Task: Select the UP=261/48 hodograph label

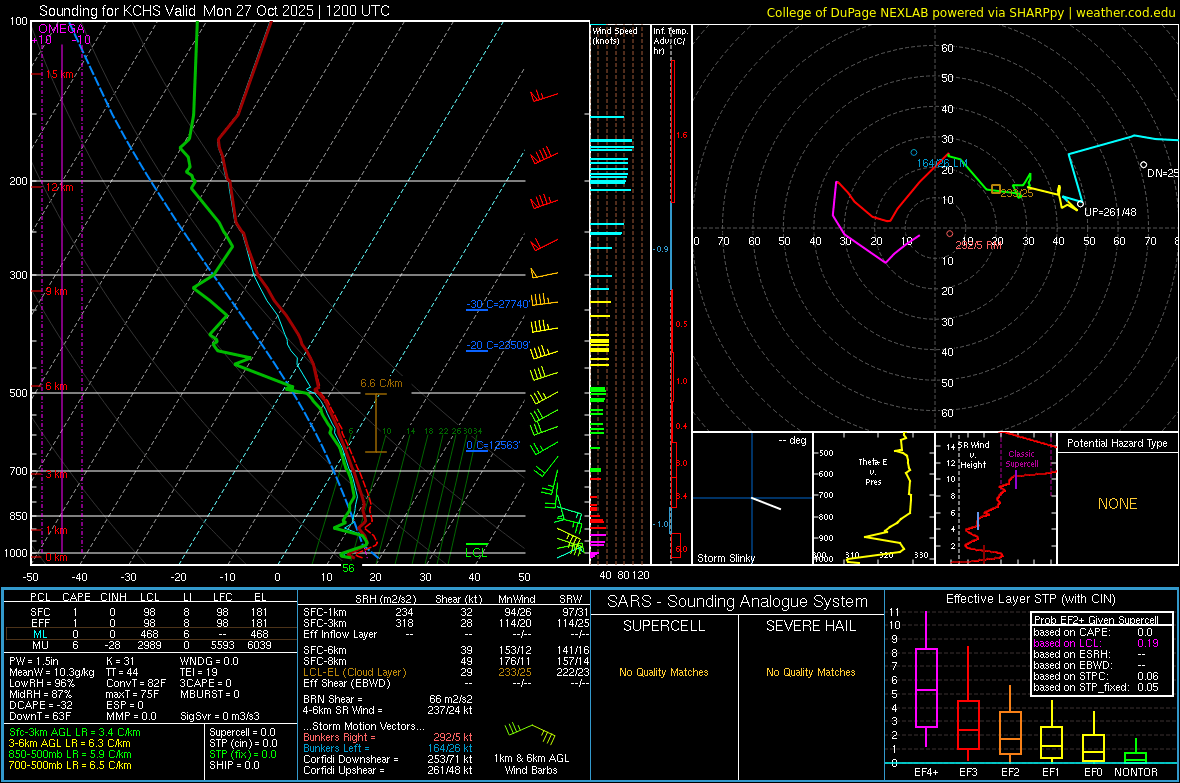Action: (x=1110, y=212)
